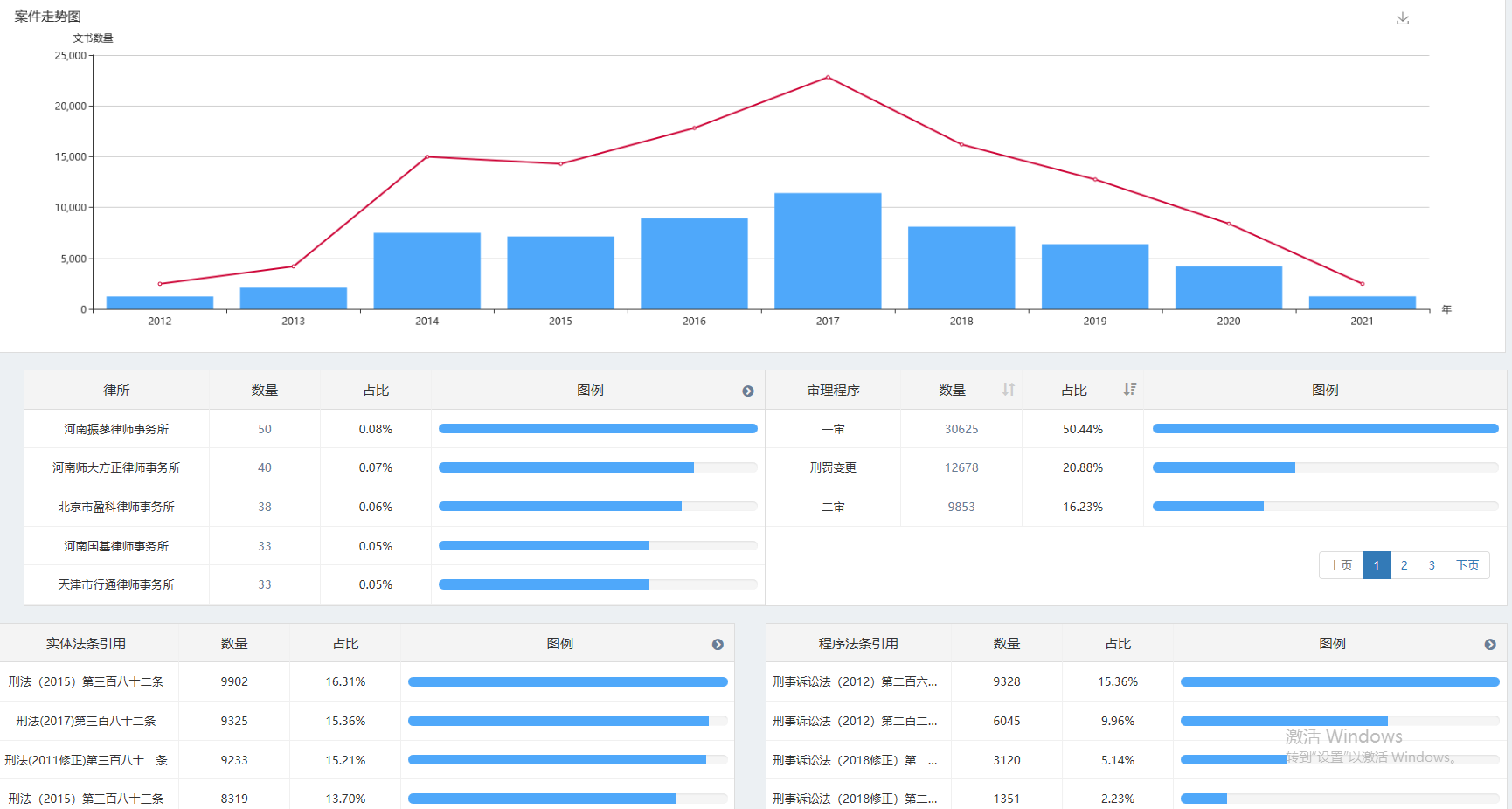The width and height of the screenshot is (1512, 809).
Task: Expand the 实体法条引用 table arrow icon
Action: (718, 645)
